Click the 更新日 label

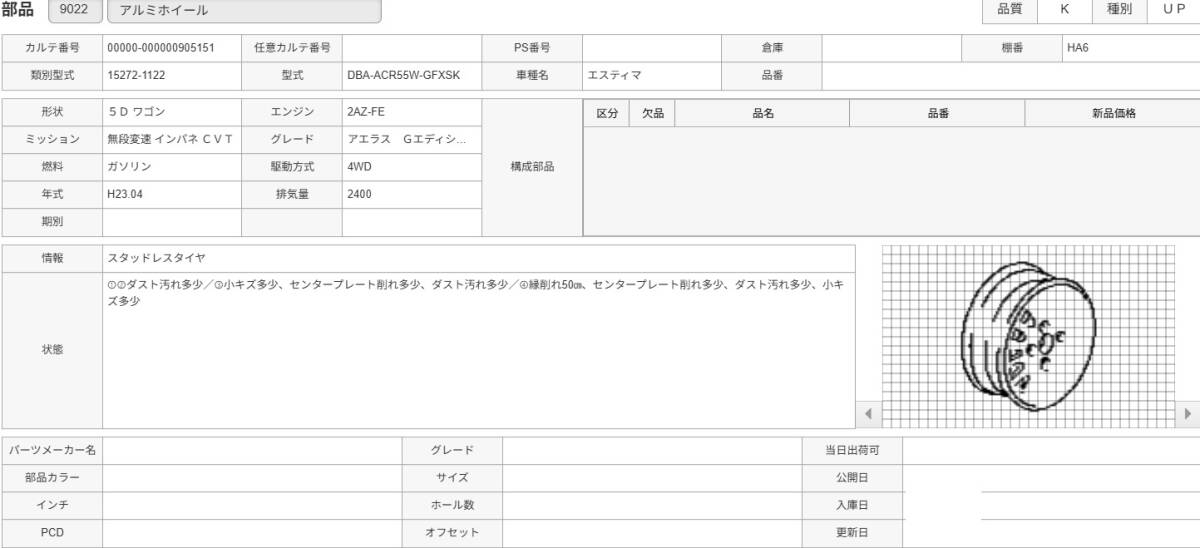click(x=852, y=533)
